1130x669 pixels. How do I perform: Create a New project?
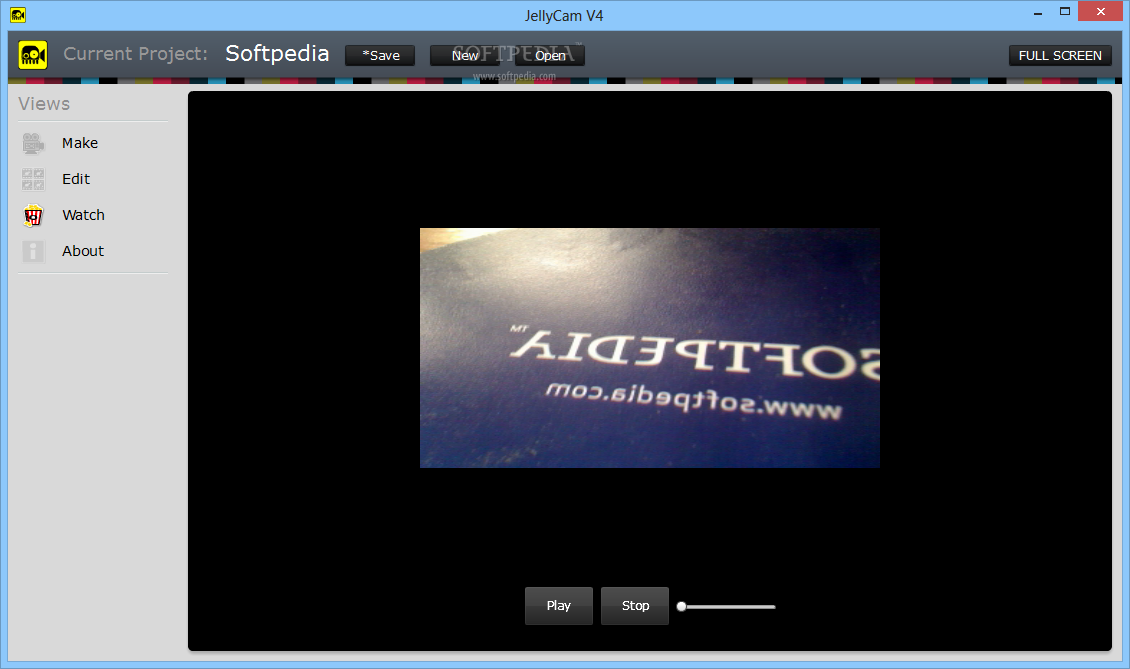(x=465, y=56)
